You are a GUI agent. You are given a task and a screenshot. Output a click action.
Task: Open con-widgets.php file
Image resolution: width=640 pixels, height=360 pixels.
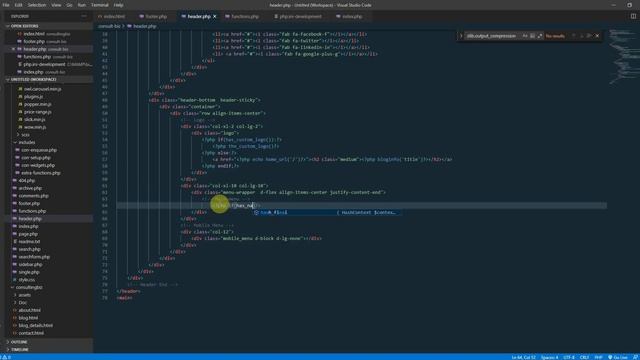point(38,165)
